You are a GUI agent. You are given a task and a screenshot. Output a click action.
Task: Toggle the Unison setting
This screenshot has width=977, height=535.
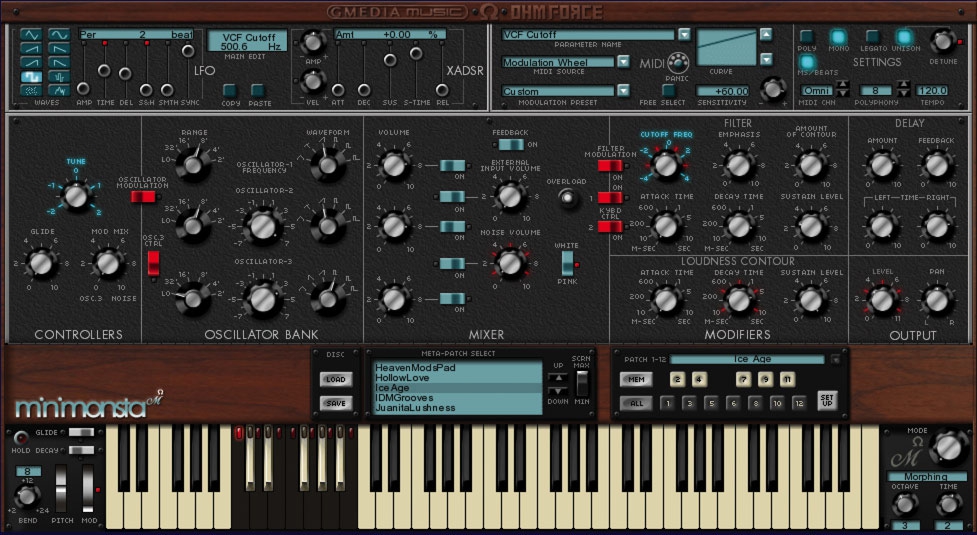tap(904, 37)
